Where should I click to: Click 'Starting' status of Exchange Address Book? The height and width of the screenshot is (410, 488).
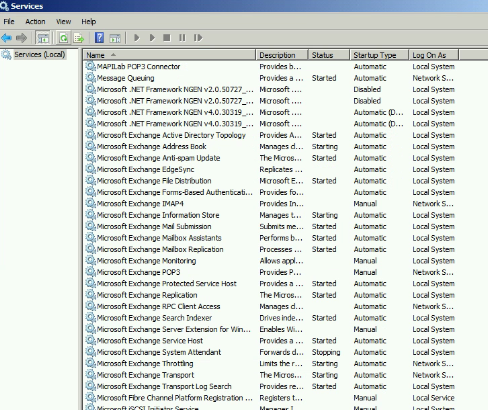(325, 146)
